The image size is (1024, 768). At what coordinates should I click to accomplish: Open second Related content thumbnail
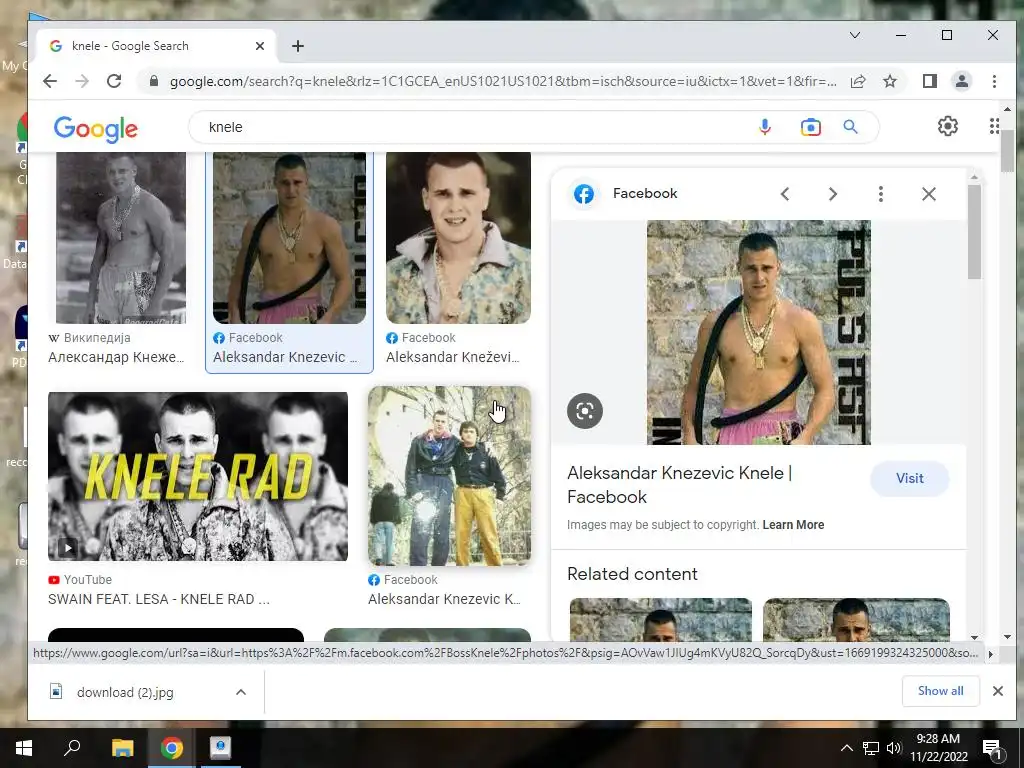[856, 619]
